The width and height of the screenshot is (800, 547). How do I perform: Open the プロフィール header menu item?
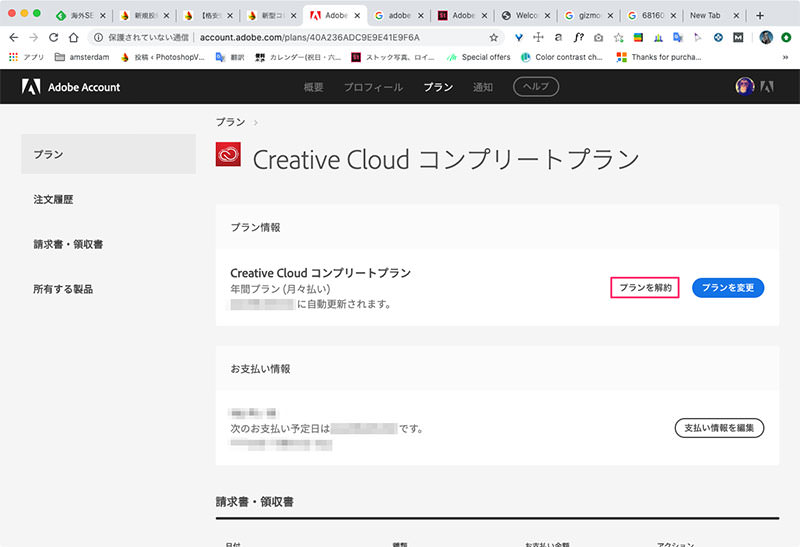click(x=373, y=87)
